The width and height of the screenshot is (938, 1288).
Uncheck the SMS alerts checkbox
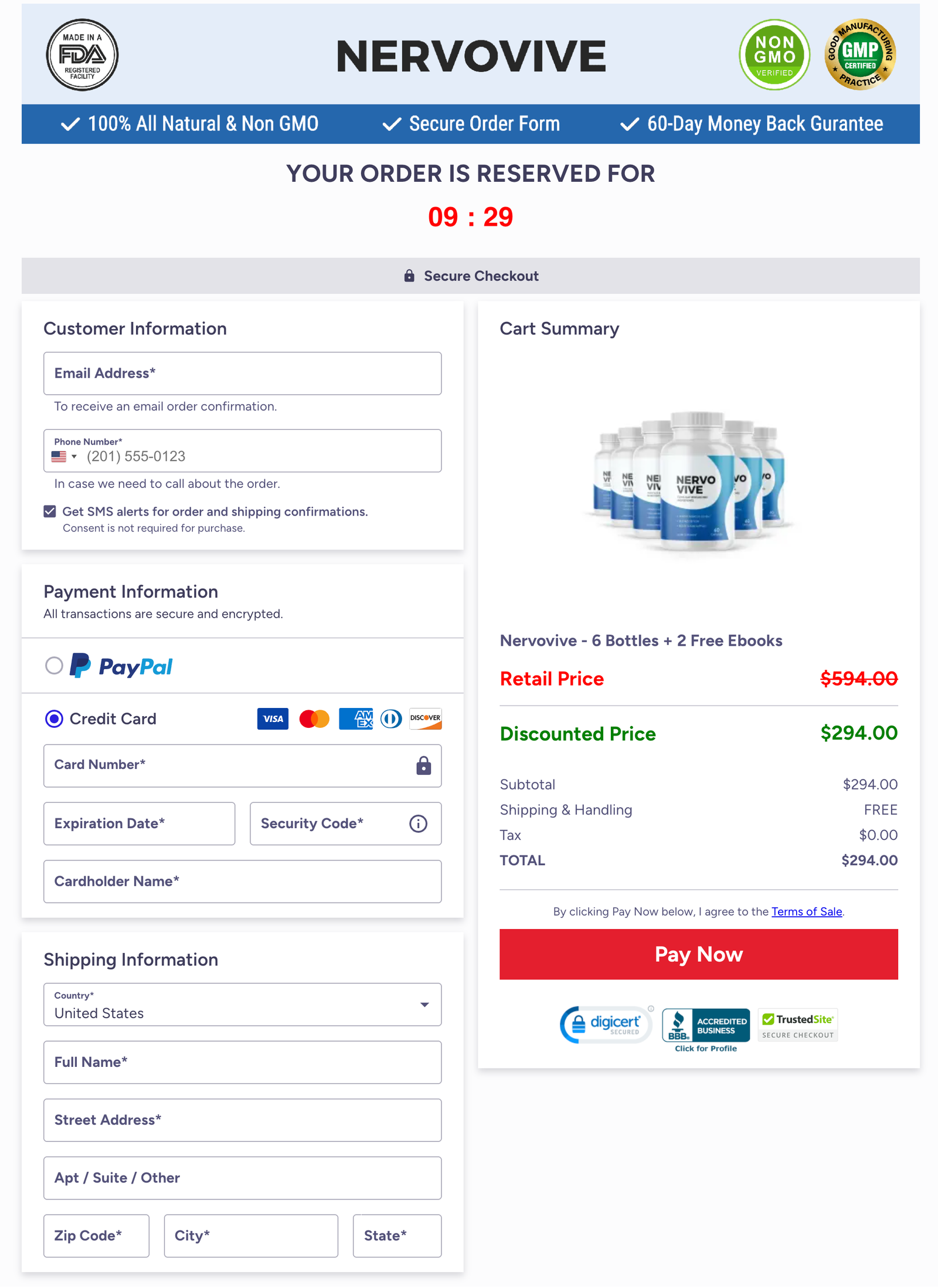(x=50, y=511)
